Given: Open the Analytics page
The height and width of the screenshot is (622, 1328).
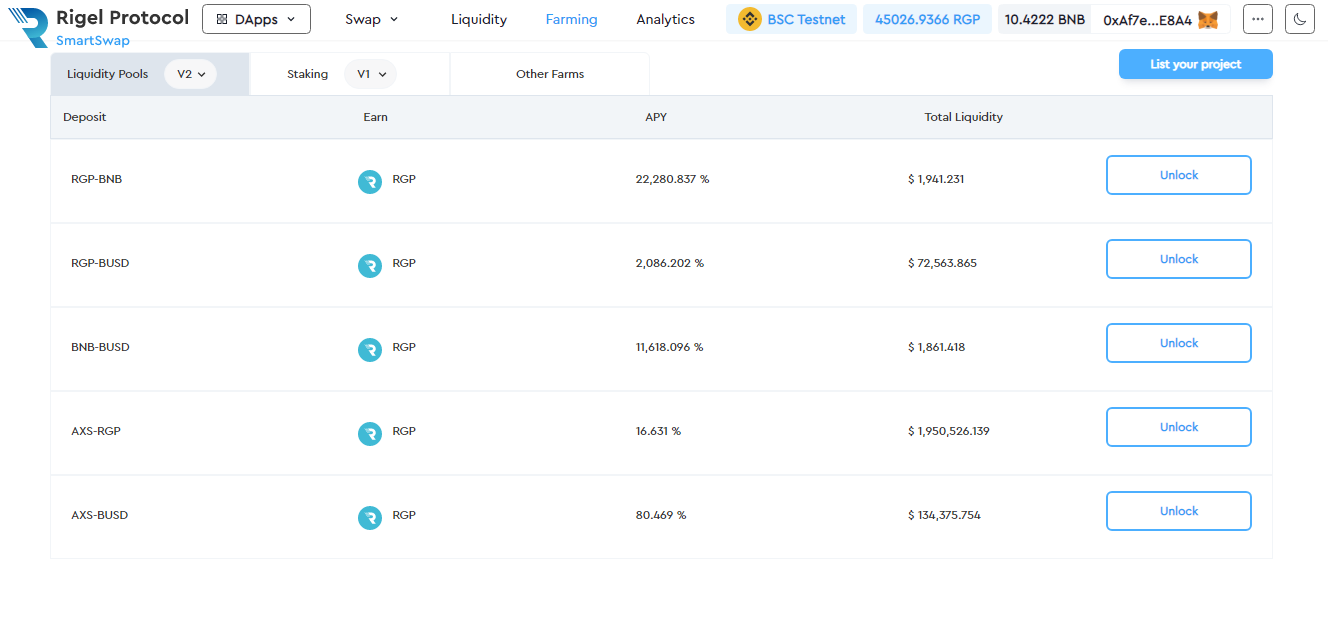Looking at the screenshot, I should (x=665, y=19).
